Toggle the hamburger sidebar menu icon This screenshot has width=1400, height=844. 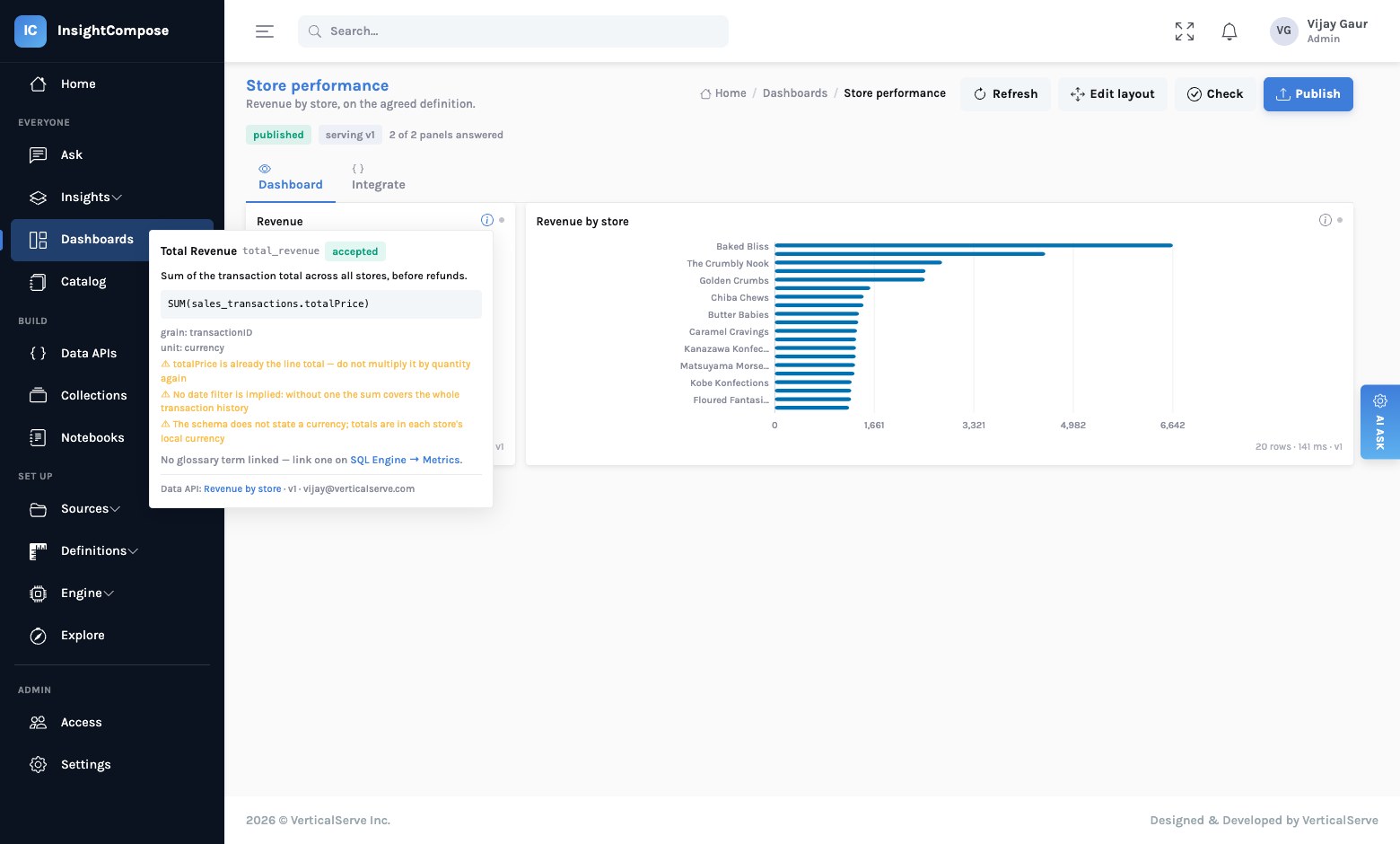click(x=265, y=31)
